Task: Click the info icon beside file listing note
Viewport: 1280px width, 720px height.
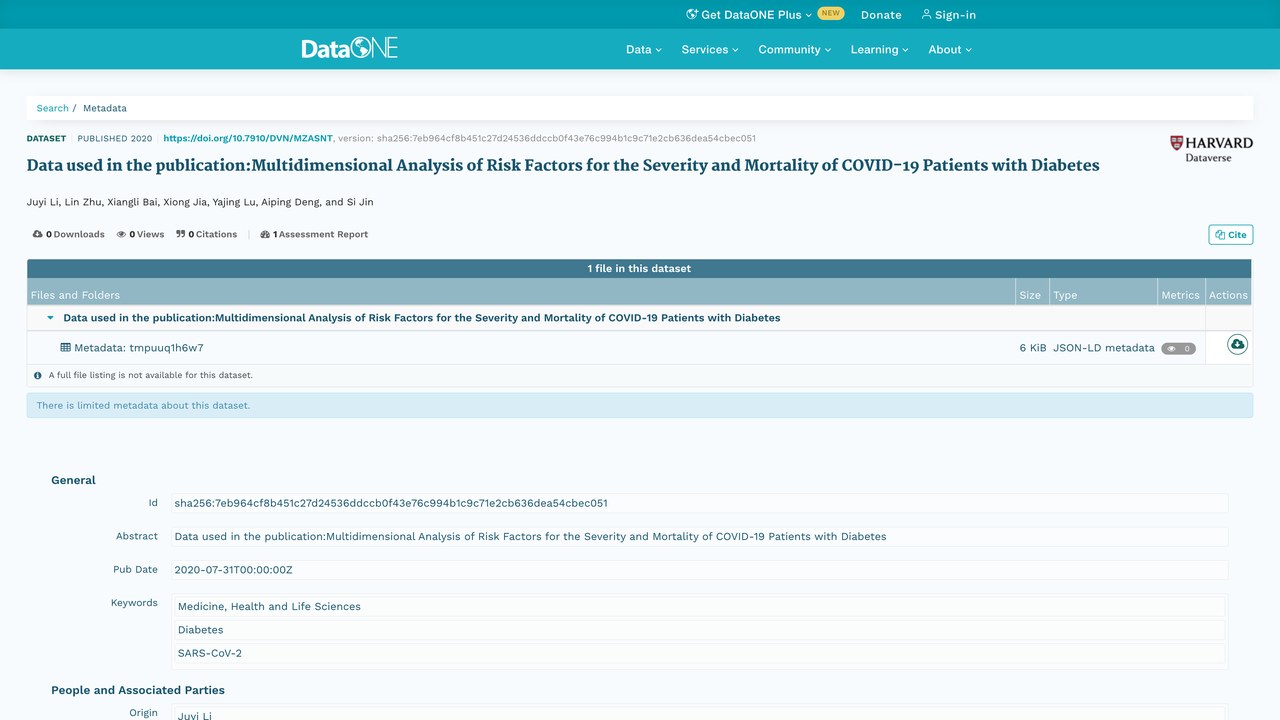Action: 38,376
